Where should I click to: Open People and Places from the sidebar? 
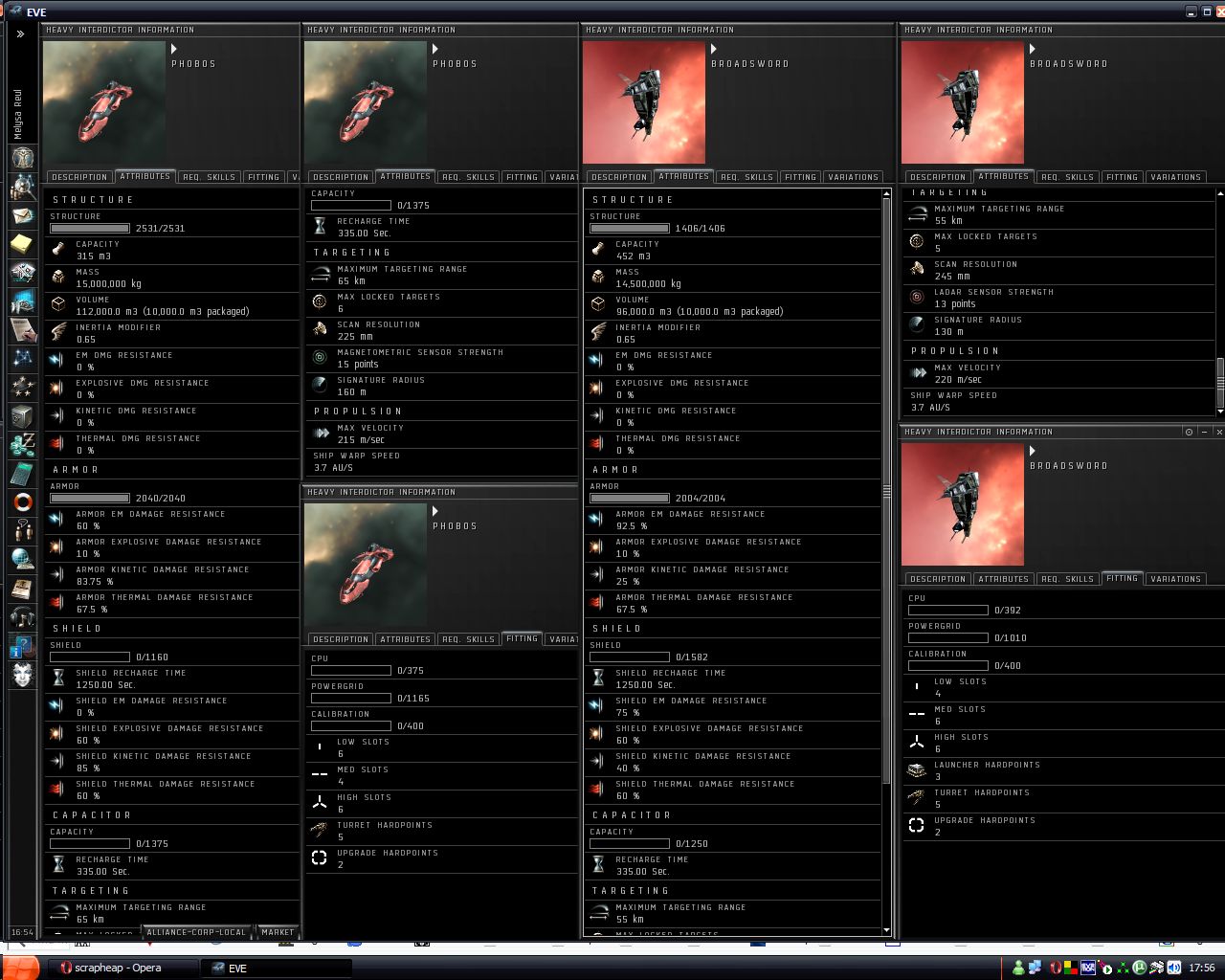pos(23,188)
